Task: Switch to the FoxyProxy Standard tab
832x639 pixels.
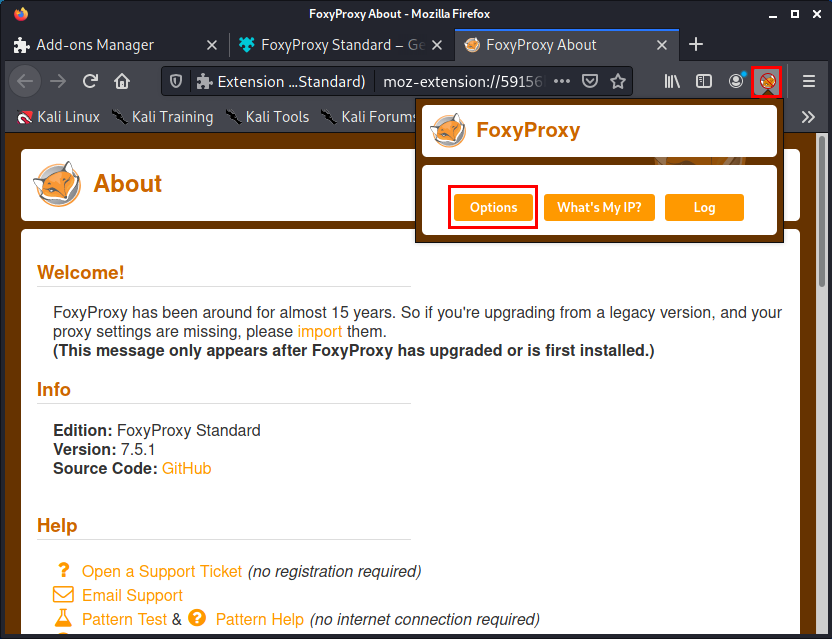Action: click(342, 45)
